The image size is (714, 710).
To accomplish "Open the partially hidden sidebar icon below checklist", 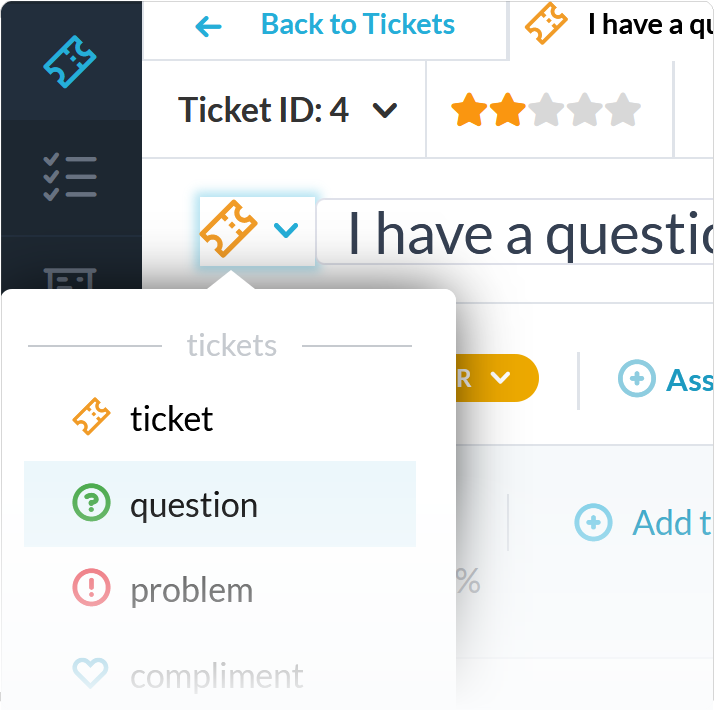I will point(70,278).
